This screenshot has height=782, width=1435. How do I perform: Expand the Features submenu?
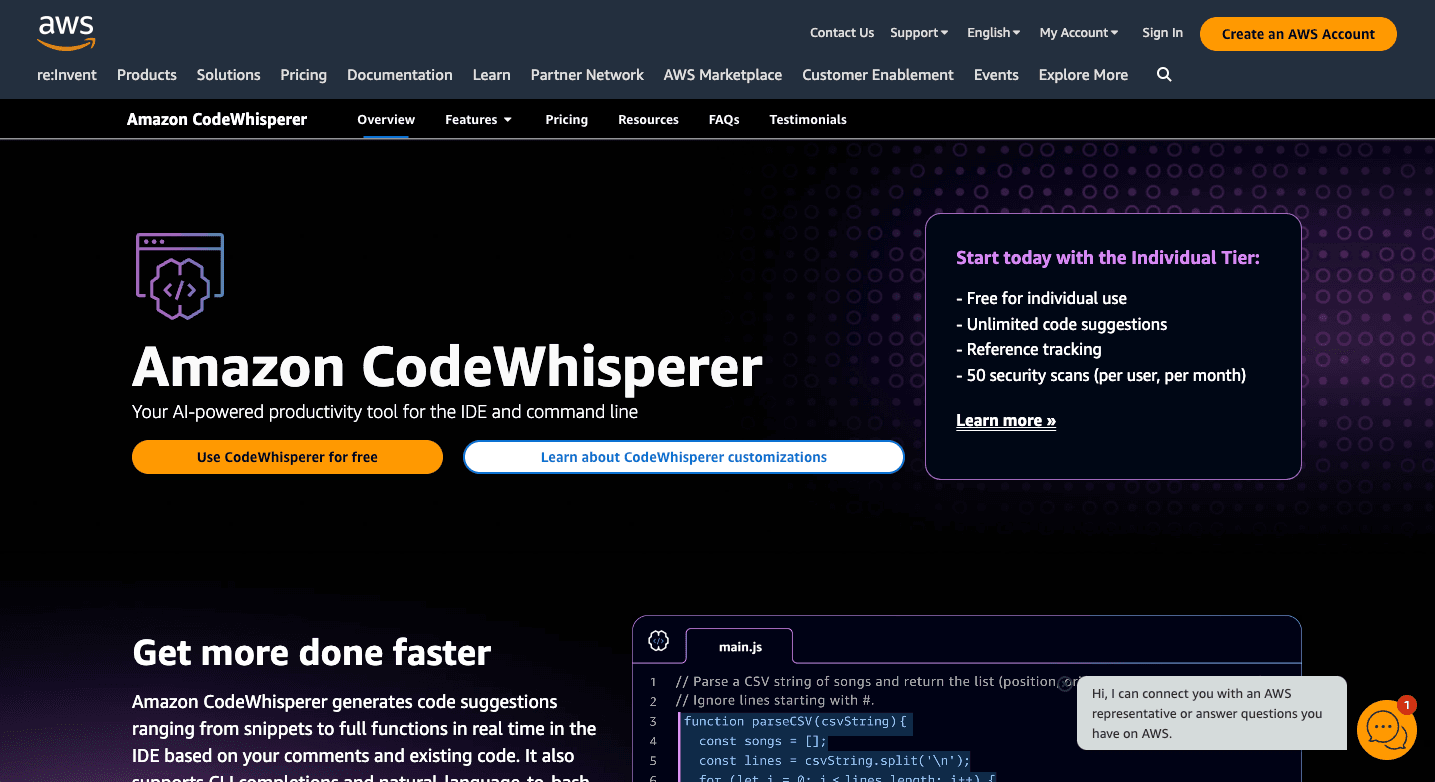click(478, 119)
